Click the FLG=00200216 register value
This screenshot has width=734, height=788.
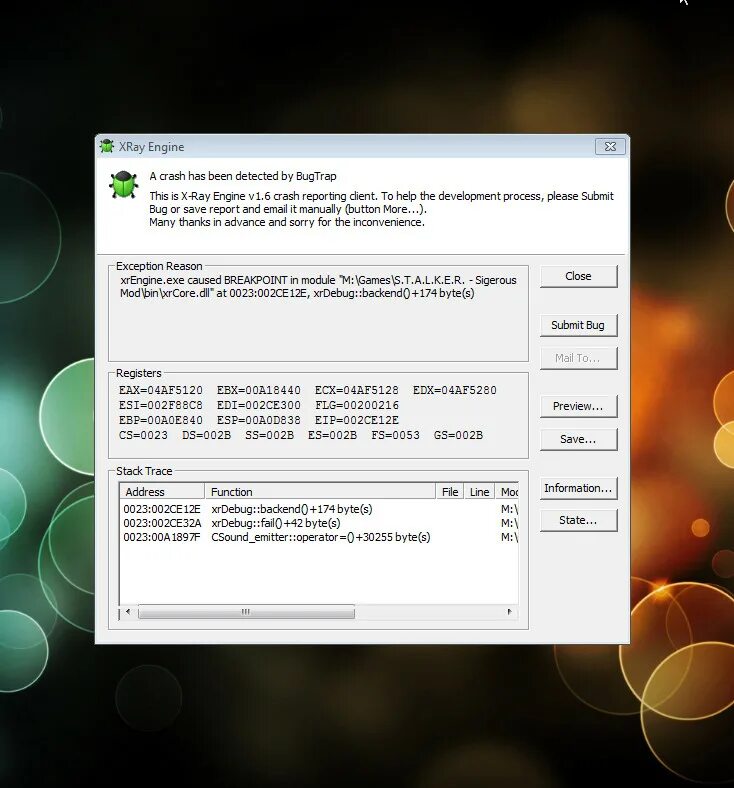[357, 405]
